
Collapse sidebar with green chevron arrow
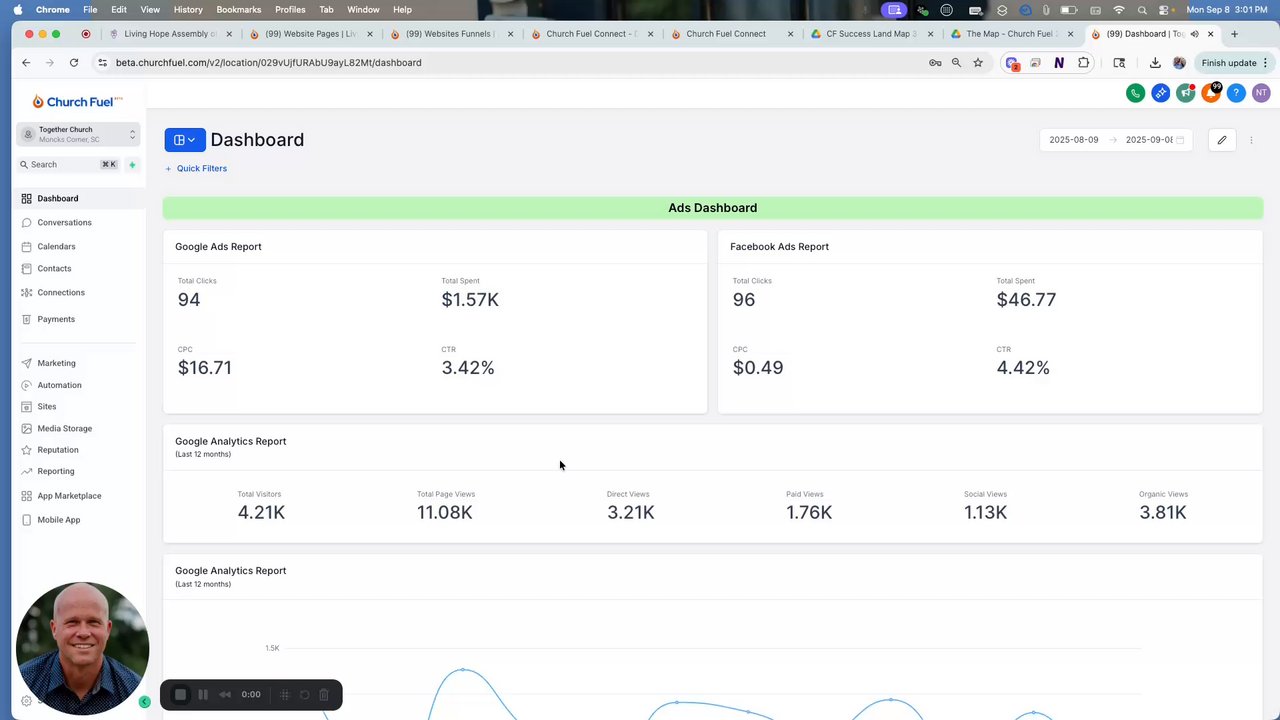click(144, 702)
